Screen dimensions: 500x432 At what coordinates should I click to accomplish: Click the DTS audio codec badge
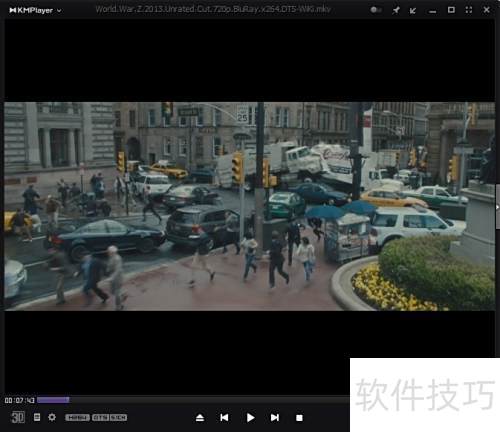pos(100,418)
